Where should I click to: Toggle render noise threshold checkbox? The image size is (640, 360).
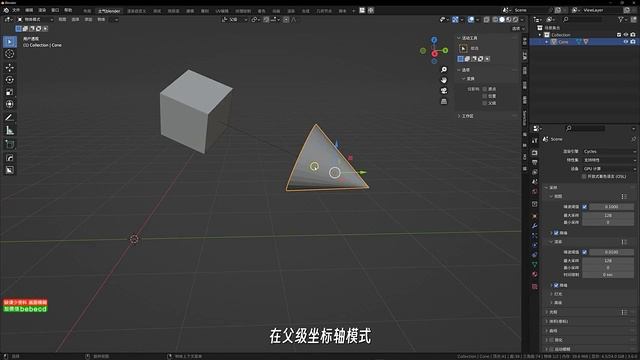pos(584,252)
